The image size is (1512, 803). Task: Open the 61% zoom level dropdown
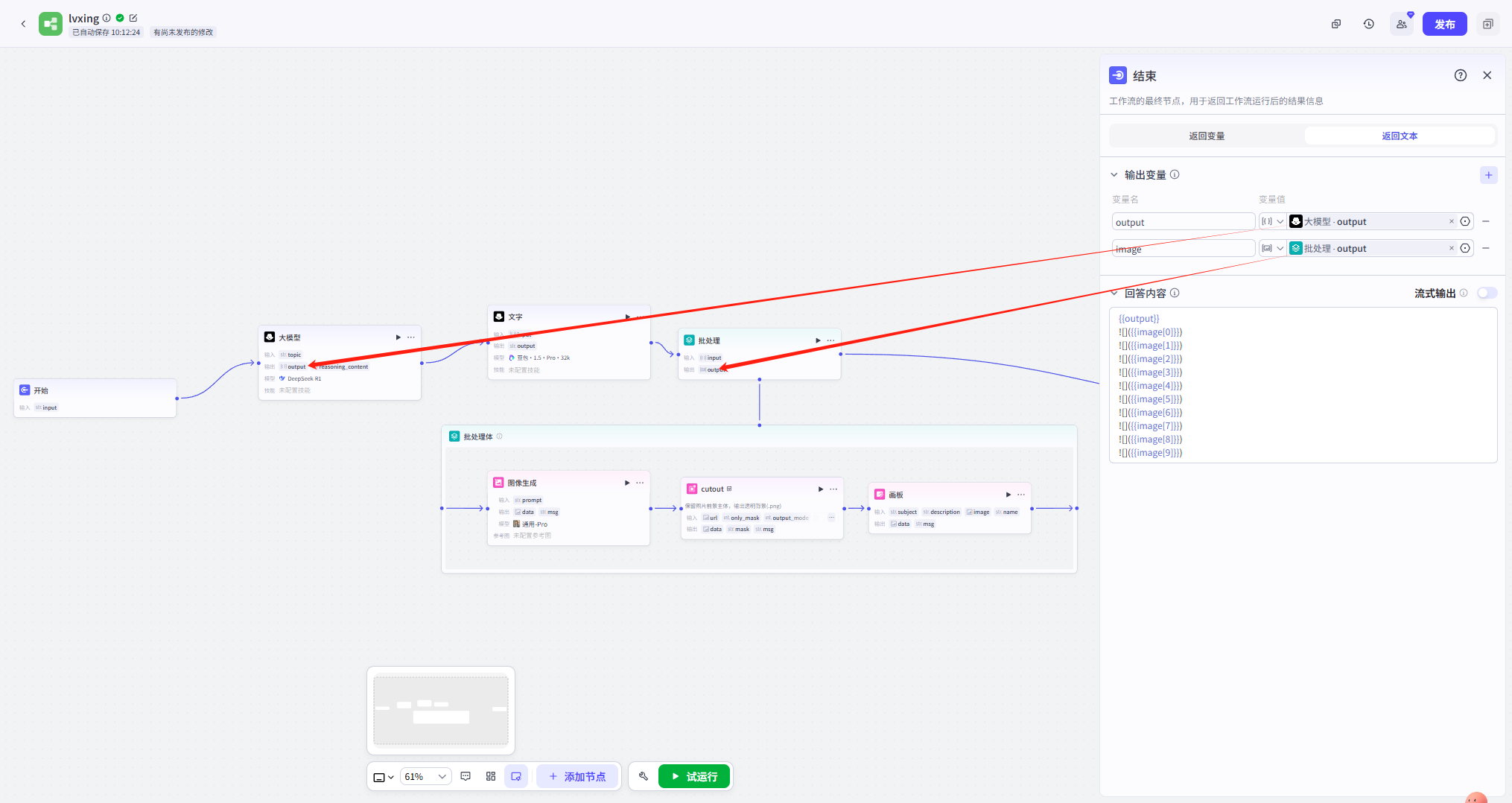coord(426,776)
